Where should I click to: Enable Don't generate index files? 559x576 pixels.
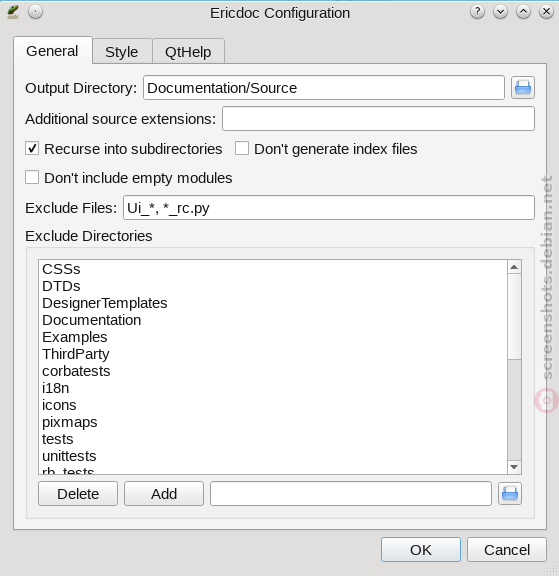(x=242, y=148)
